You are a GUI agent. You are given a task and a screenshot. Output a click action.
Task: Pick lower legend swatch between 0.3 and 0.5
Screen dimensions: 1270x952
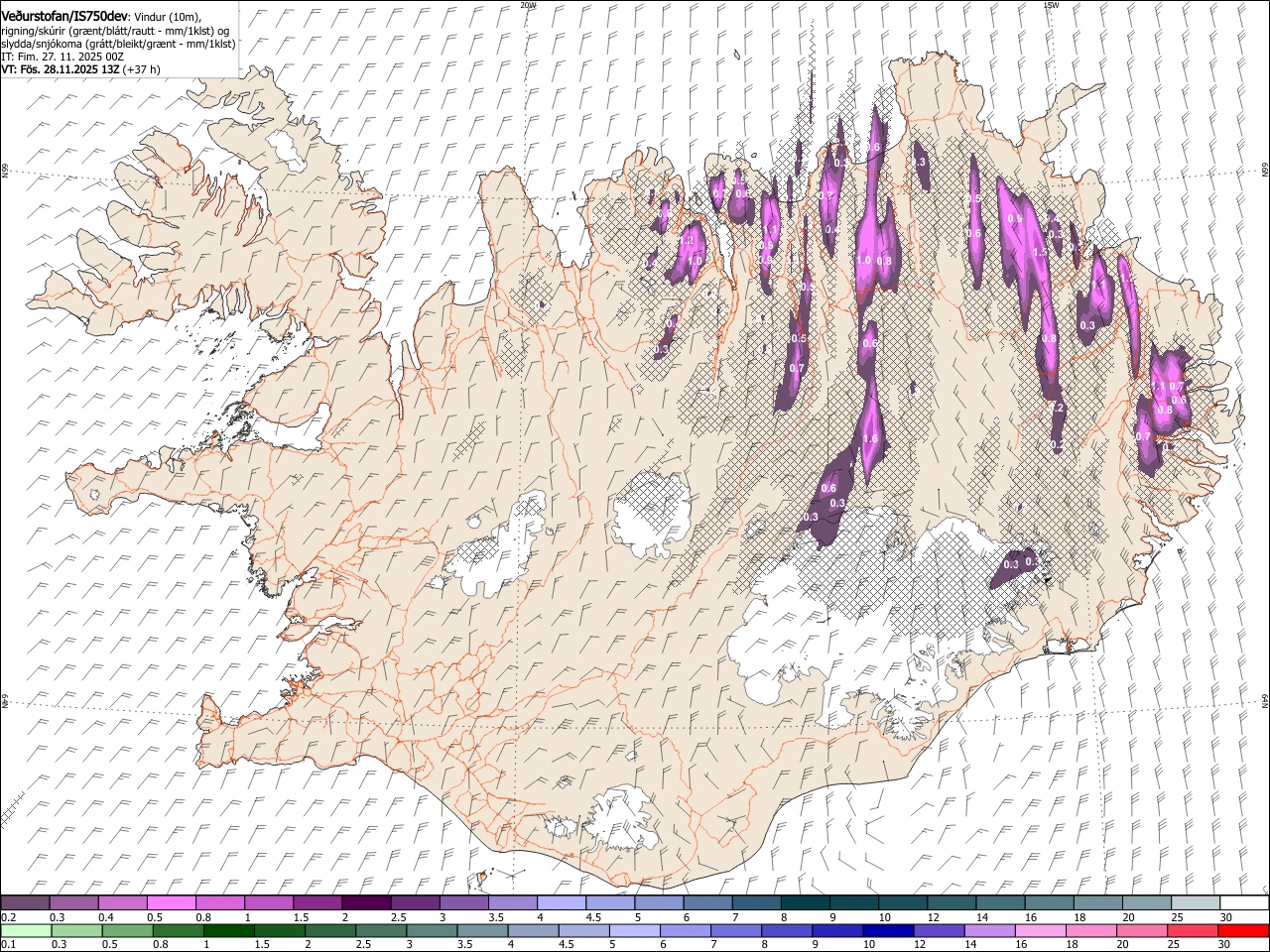tap(77, 931)
